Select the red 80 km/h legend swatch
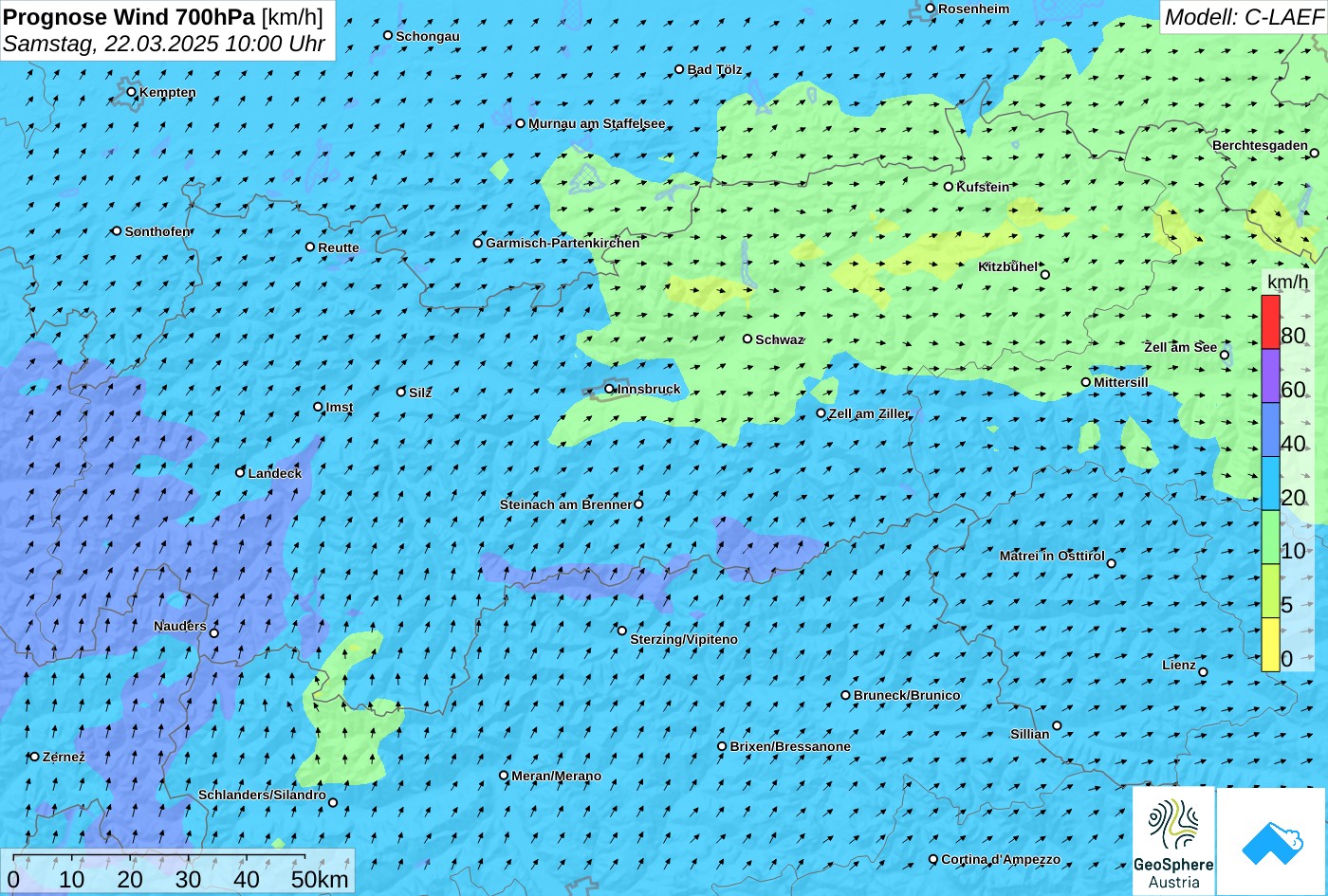Viewport: 1328px width, 896px height. click(1270, 322)
